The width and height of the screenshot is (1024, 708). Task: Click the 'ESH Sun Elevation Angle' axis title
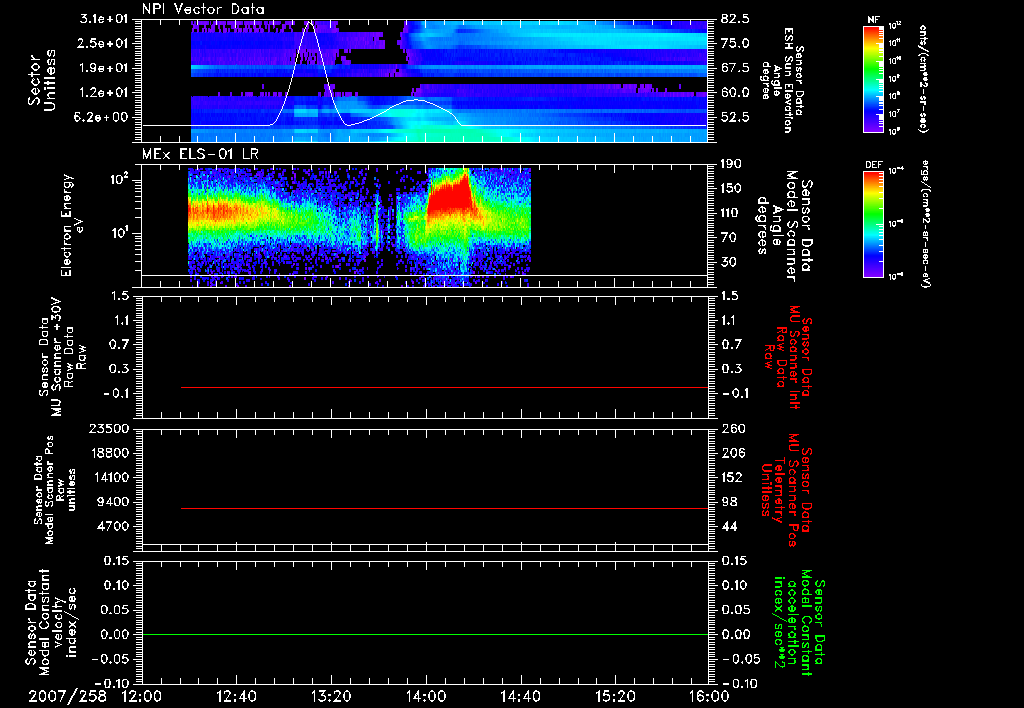click(782, 80)
